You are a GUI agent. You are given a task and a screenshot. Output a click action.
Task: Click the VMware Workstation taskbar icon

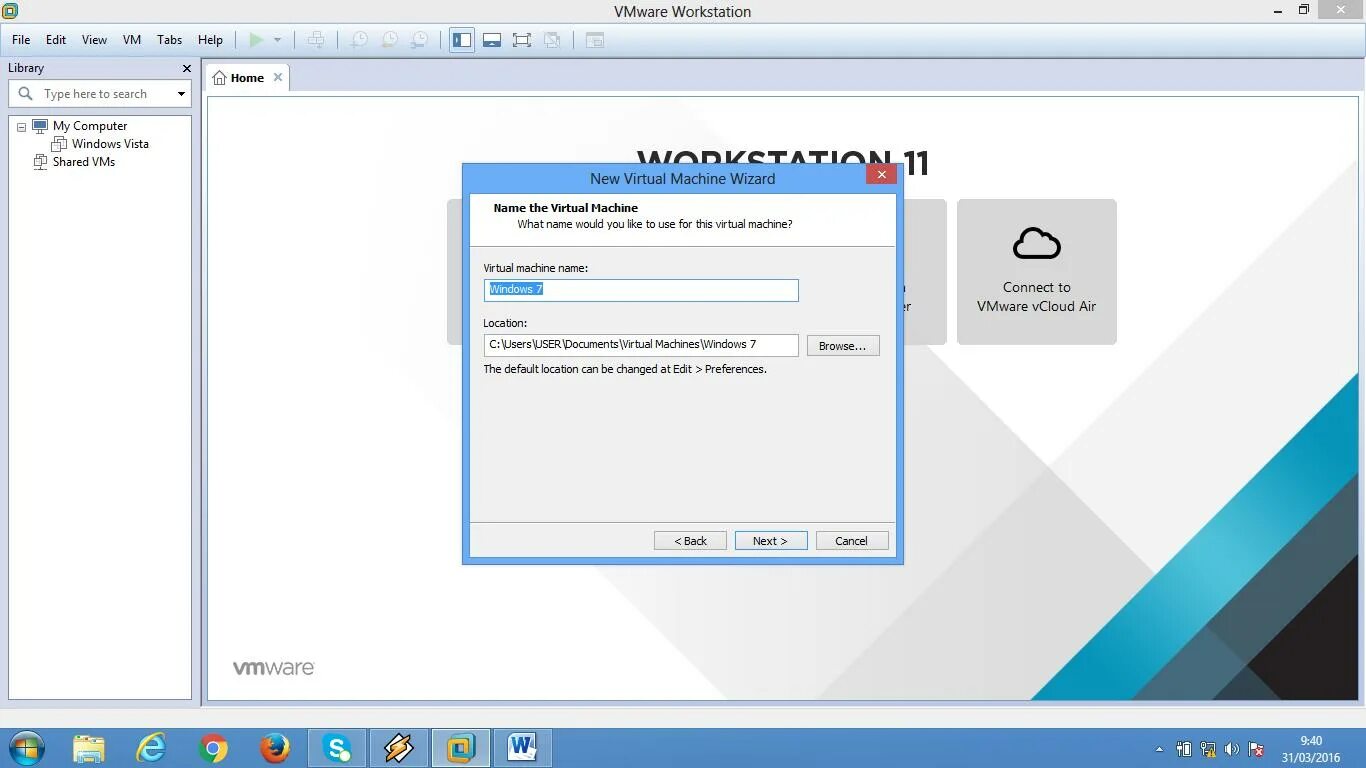[x=461, y=748]
